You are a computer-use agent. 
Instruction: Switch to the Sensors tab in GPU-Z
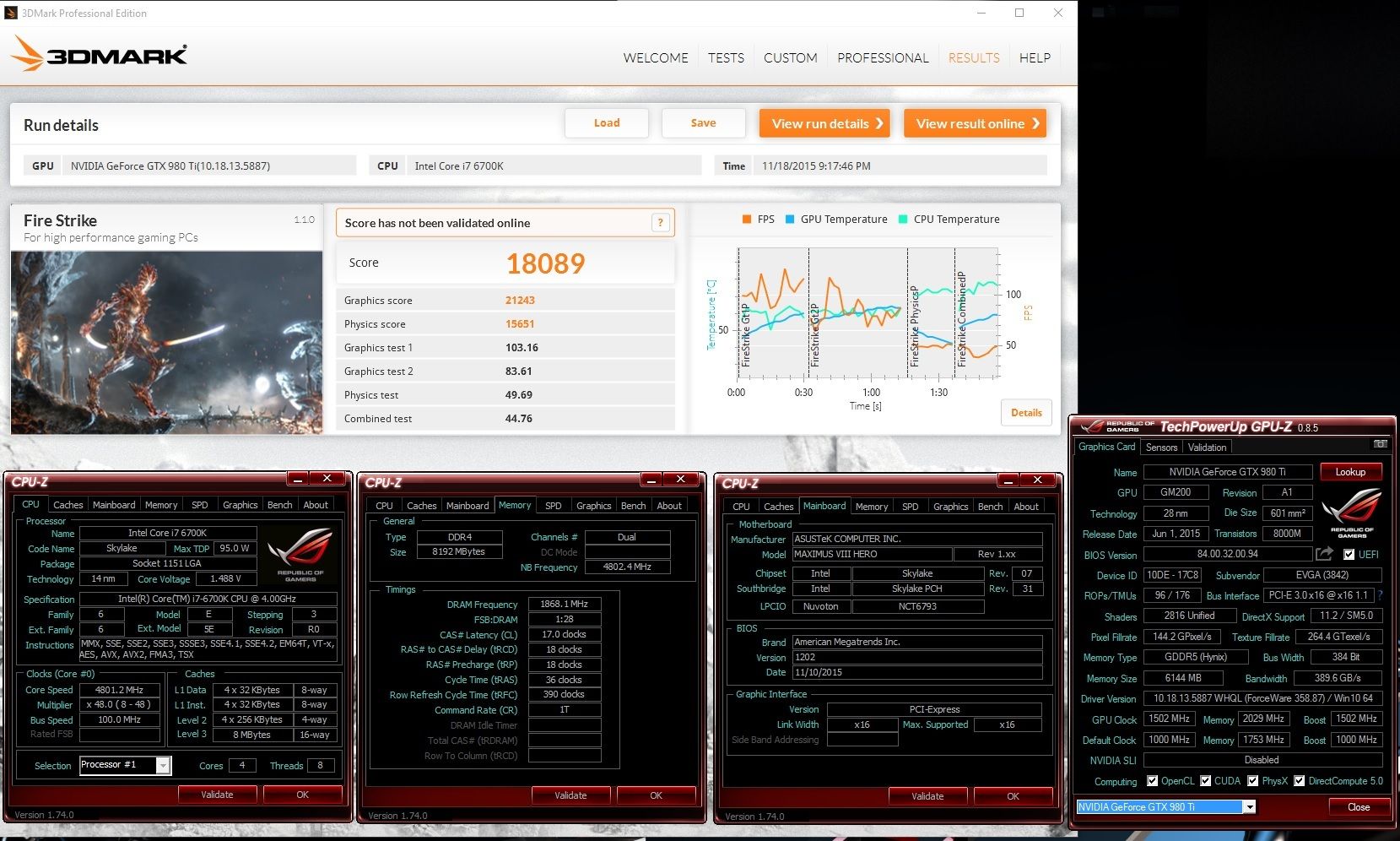pyautogui.click(x=1161, y=448)
